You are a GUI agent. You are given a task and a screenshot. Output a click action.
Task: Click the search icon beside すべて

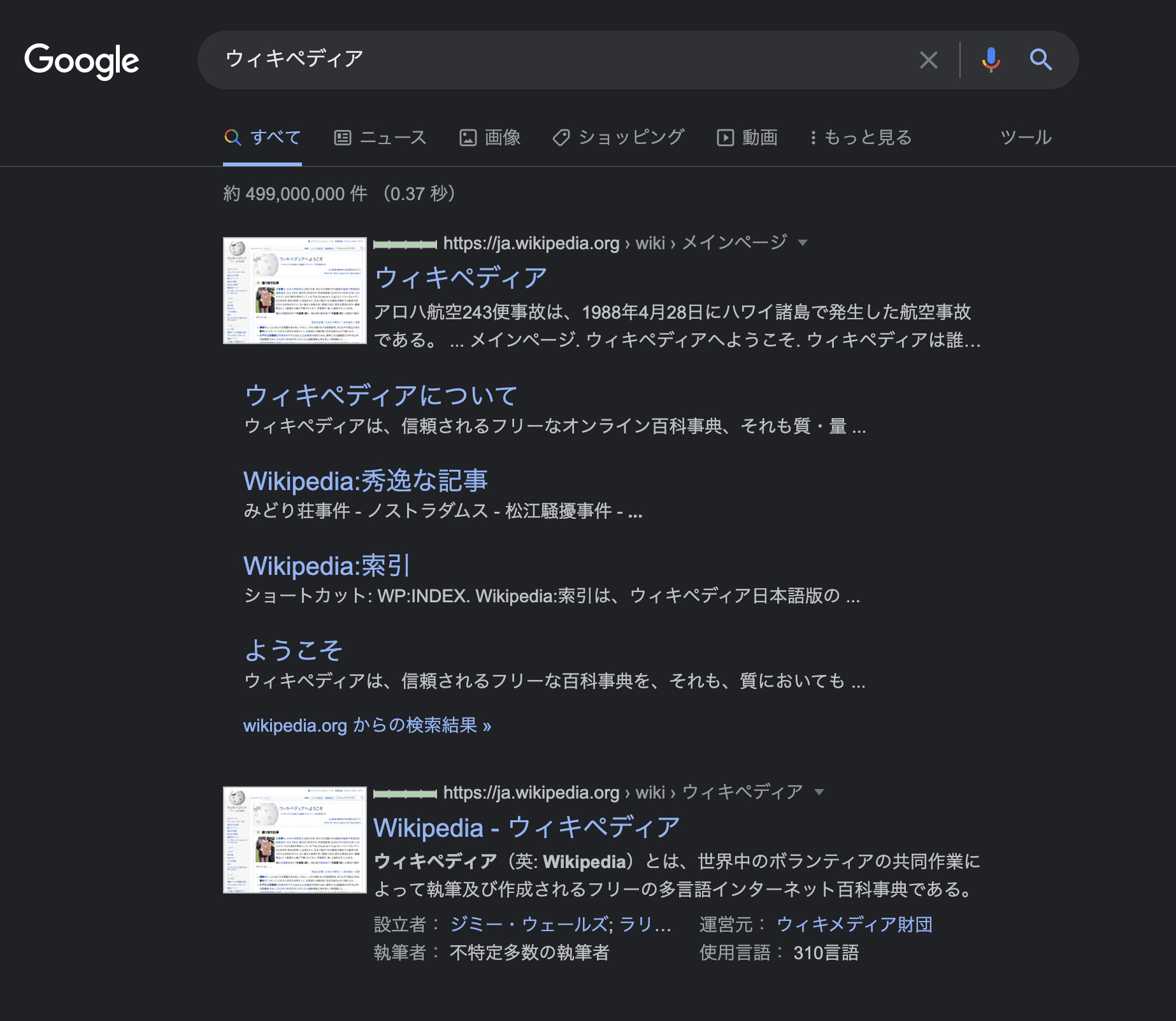(233, 138)
